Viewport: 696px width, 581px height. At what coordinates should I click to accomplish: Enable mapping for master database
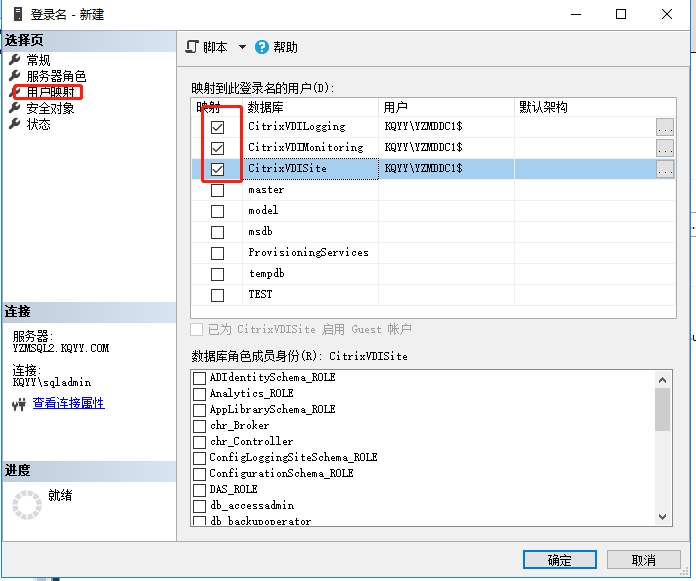pos(217,190)
